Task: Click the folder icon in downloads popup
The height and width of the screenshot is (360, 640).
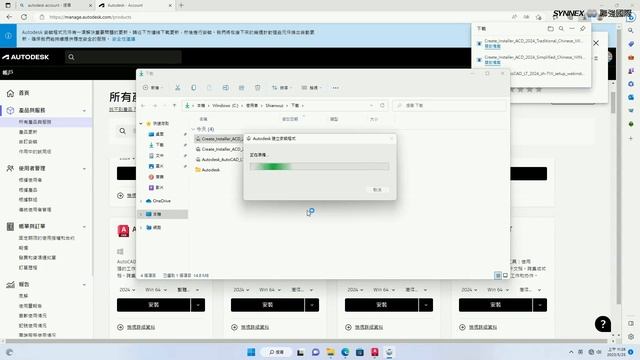Action: point(550,29)
